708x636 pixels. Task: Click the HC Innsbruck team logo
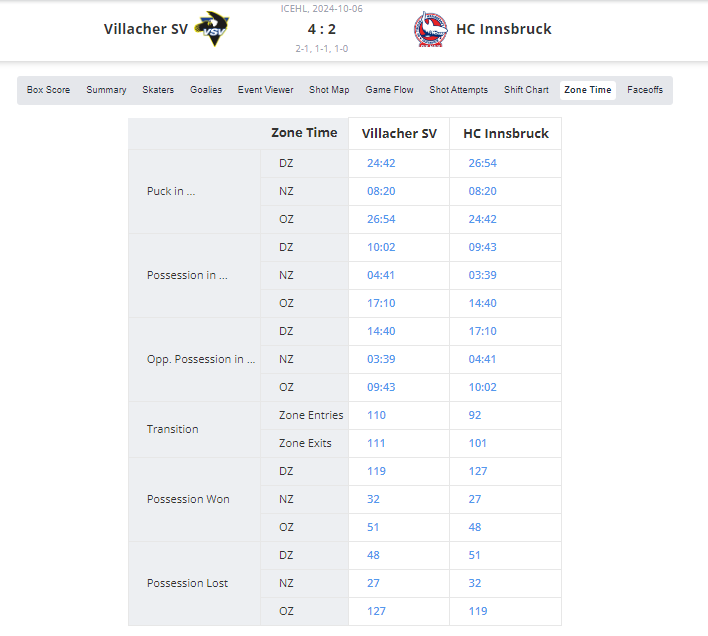[x=430, y=30]
